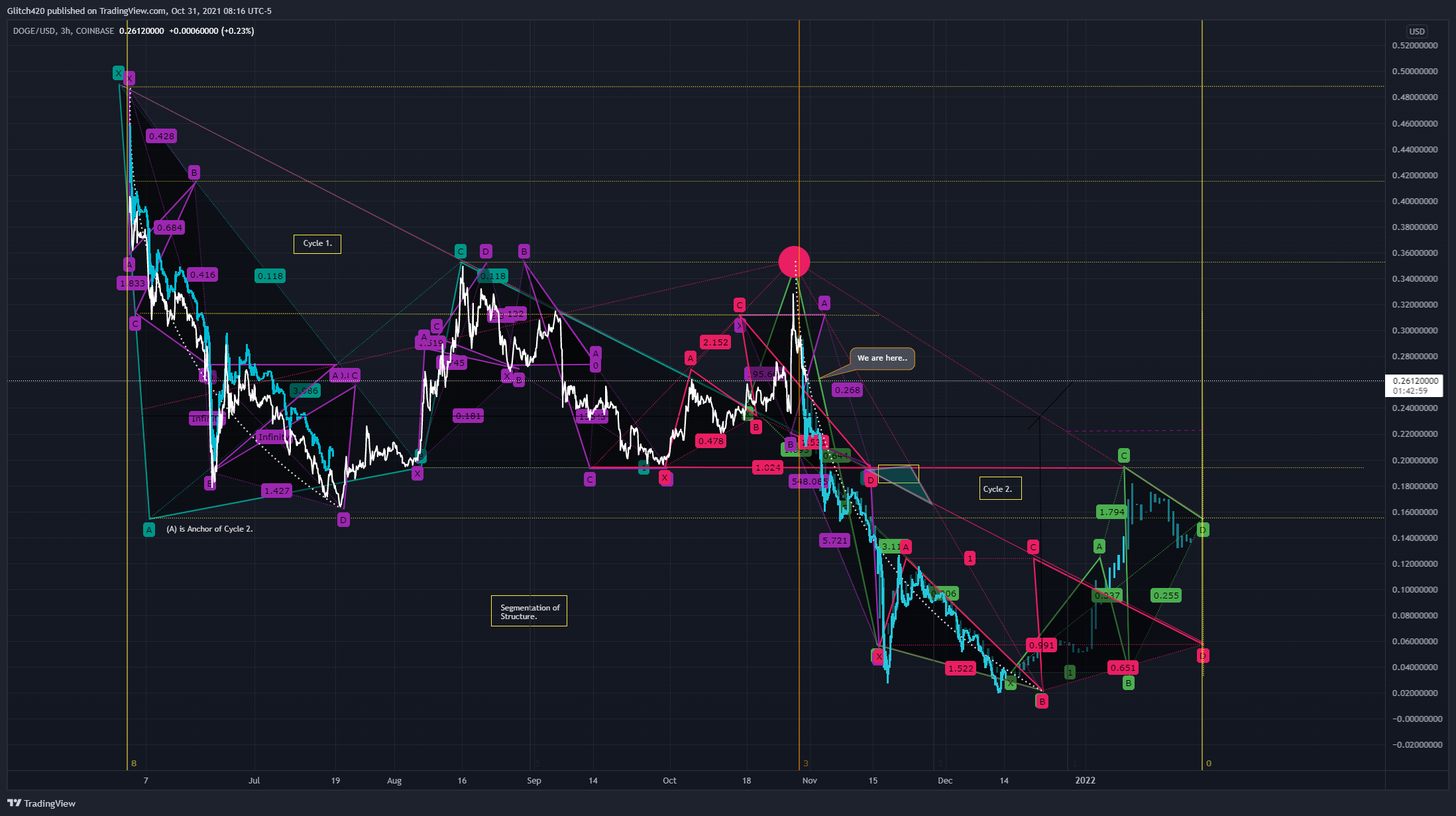Click the purple 0.416 ratio label
Image resolution: width=1456 pixels, height=816 pixels.
click(x=202, y=274)
